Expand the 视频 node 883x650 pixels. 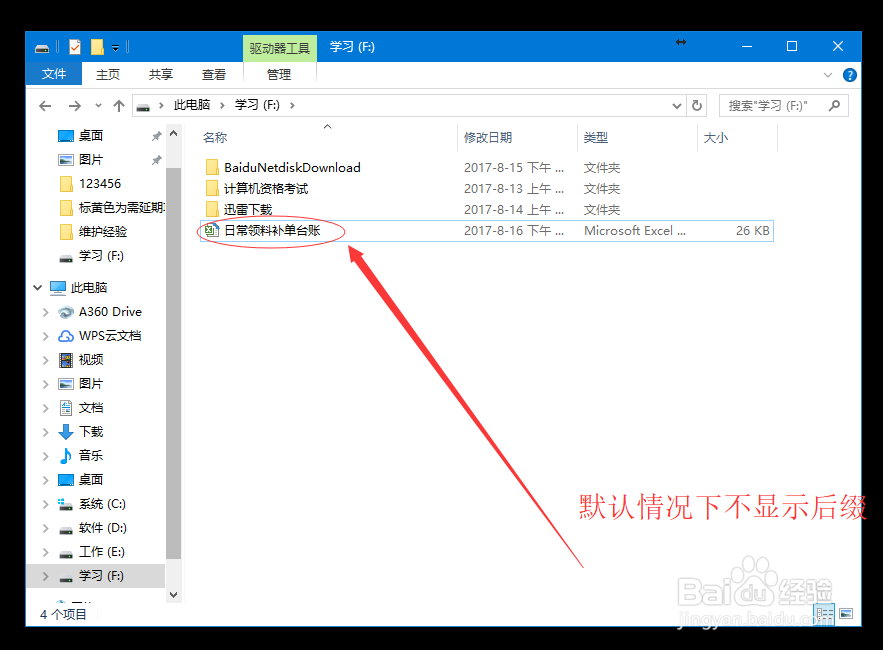46,360
